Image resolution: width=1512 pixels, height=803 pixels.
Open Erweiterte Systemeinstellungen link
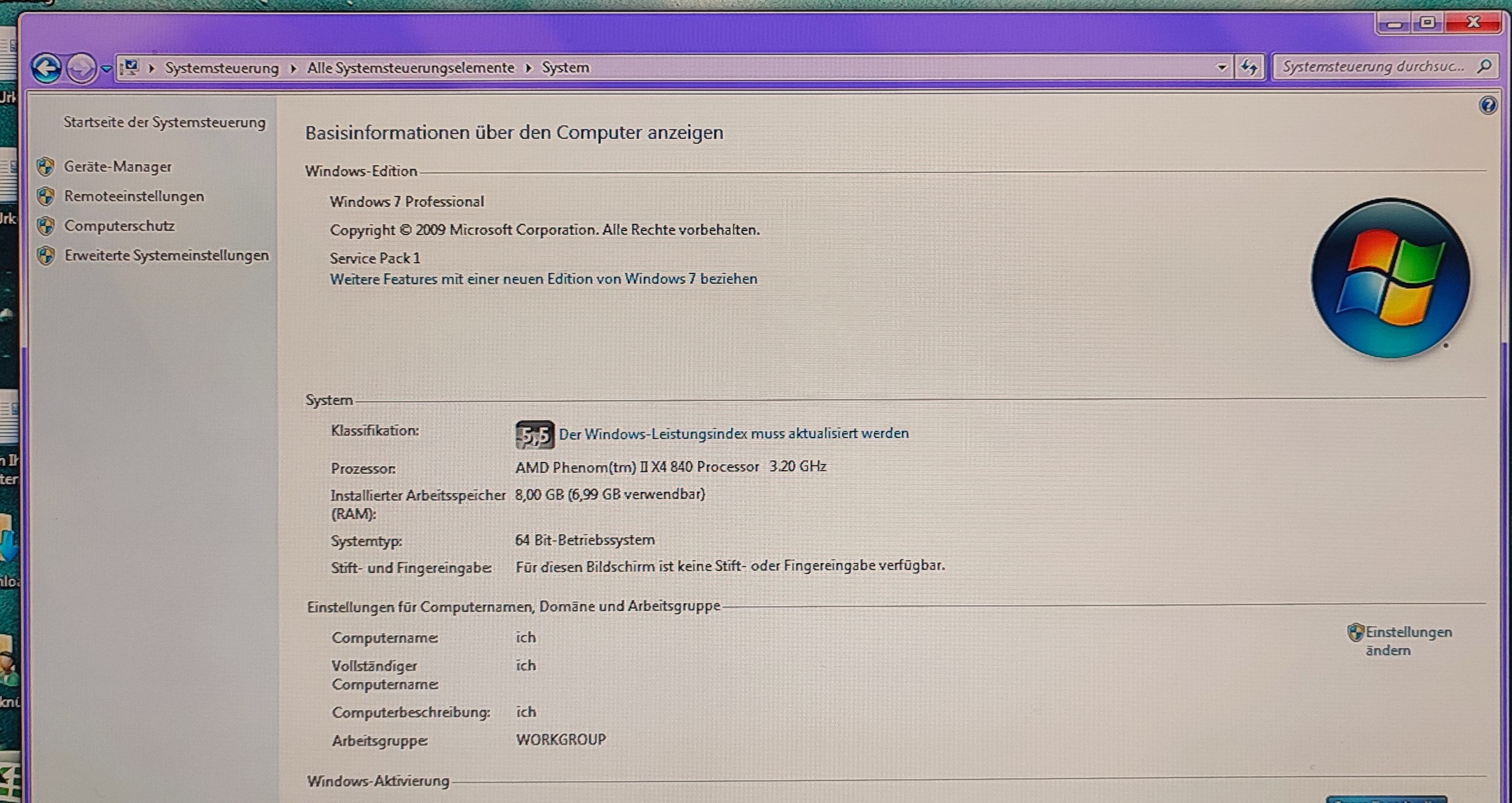(x=167, y=255)
